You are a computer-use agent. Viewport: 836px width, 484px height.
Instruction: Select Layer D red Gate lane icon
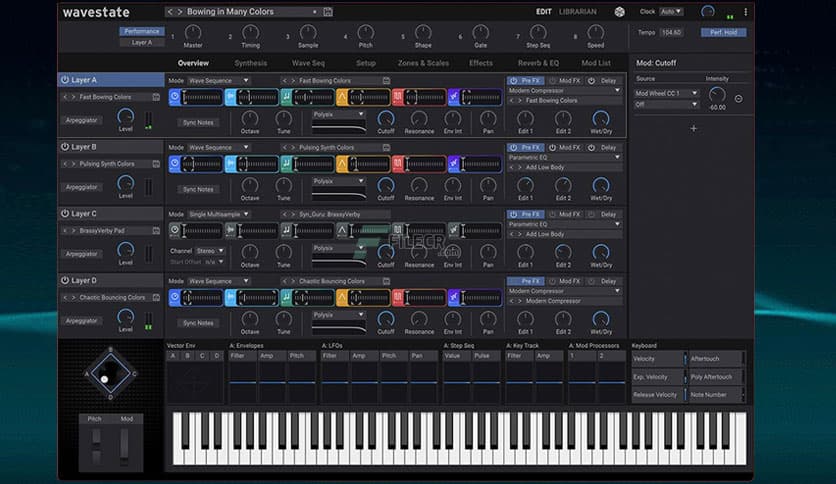pos(398,297)
